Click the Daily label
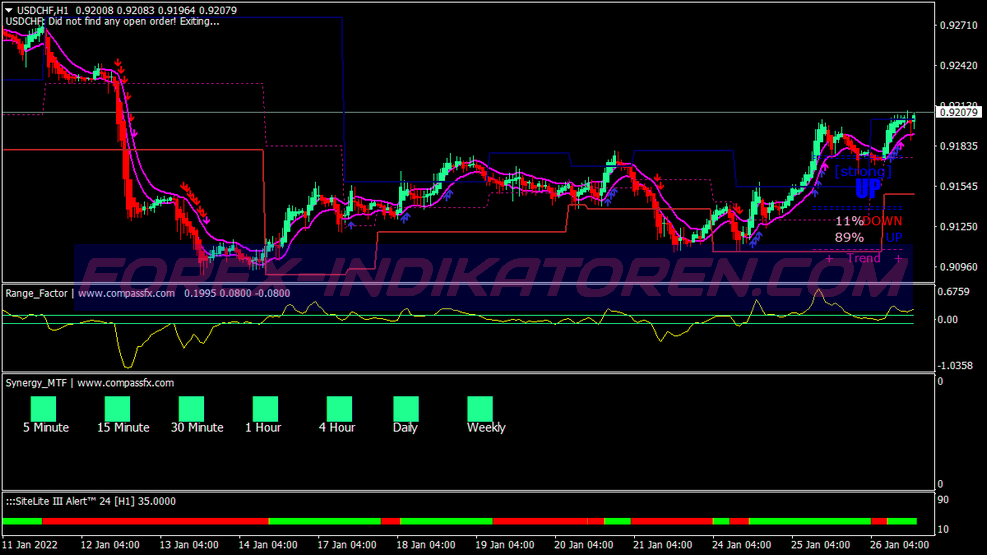This screenshot has width=987, height=555. [x=405, y=427]
